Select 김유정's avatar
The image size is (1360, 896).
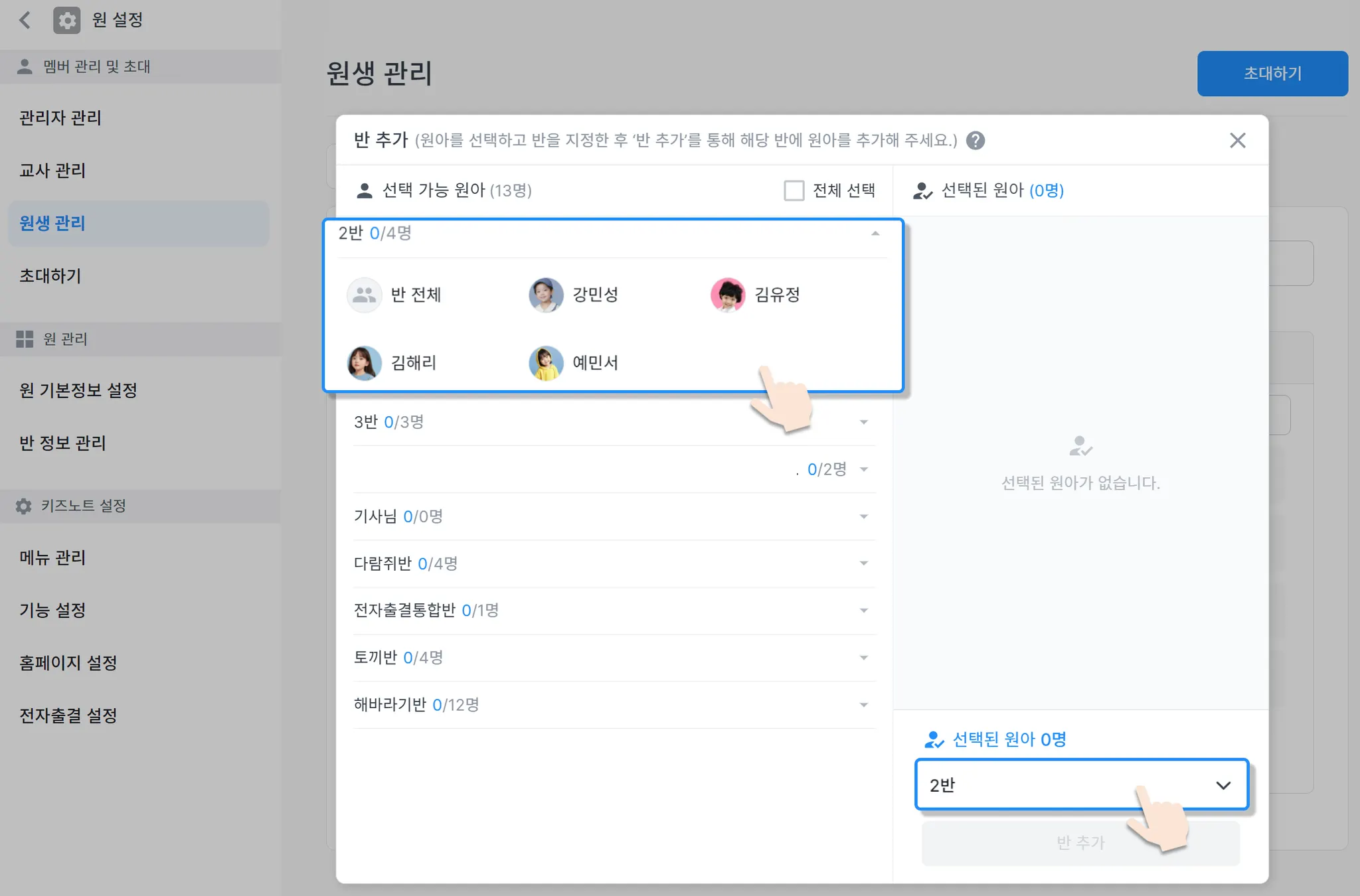(x=727, y=295)
